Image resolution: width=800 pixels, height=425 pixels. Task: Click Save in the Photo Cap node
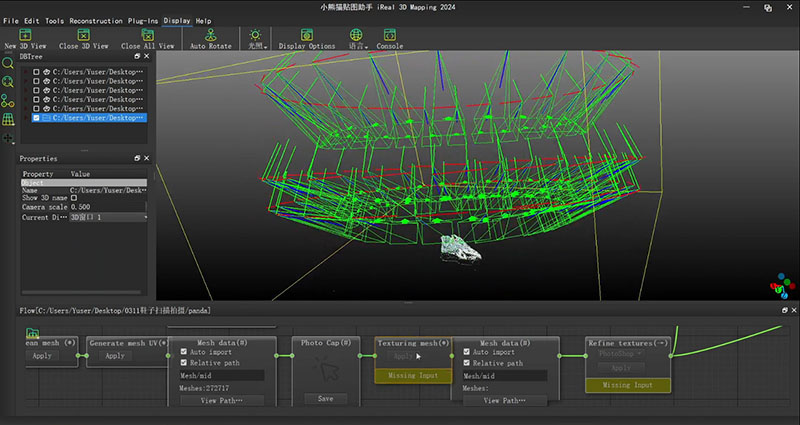326,398
